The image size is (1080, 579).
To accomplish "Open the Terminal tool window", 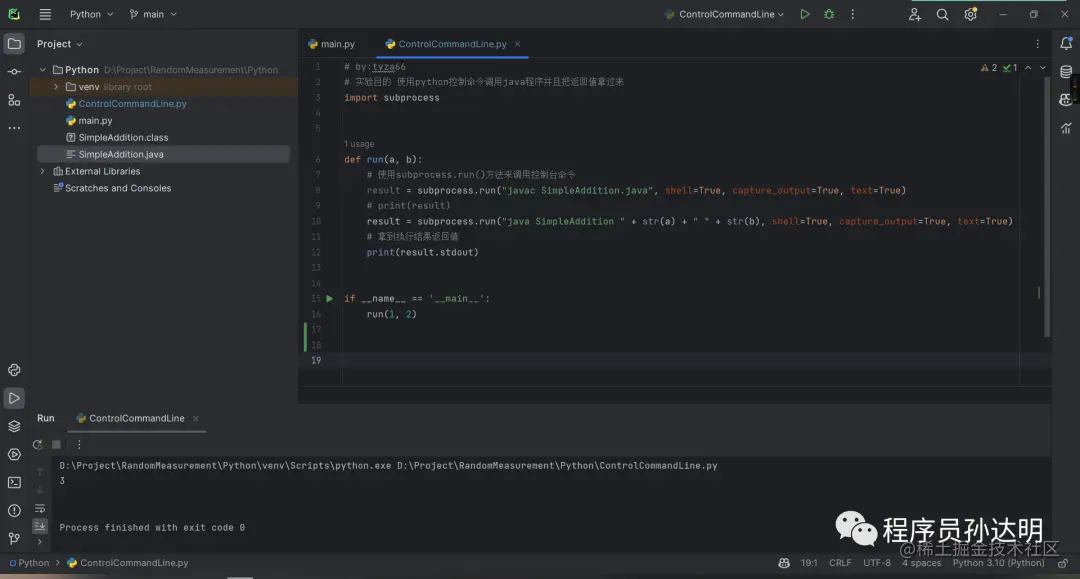I will click(x=14, y=483).
